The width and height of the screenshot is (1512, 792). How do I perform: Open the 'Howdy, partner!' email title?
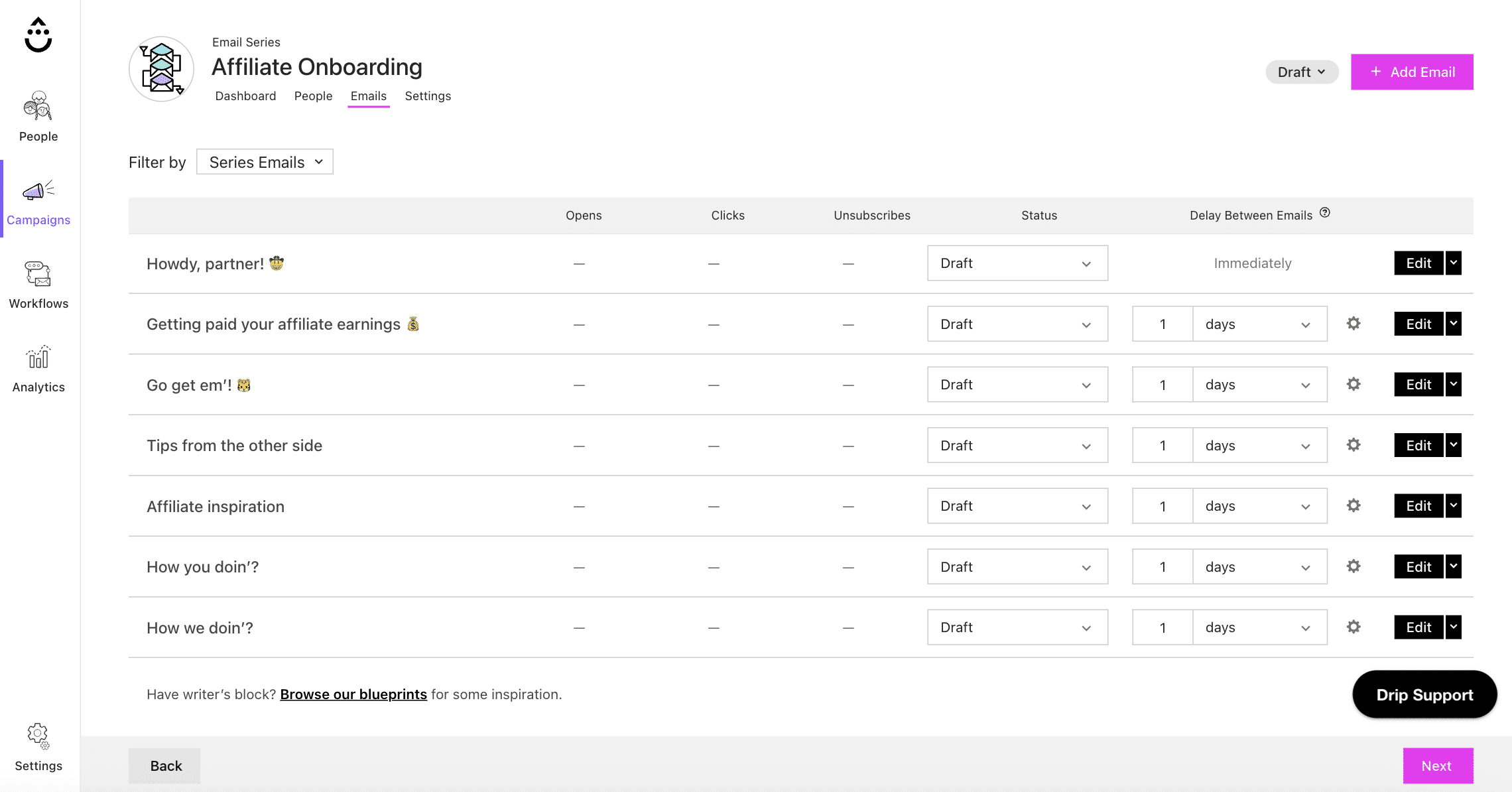[216, 263]
